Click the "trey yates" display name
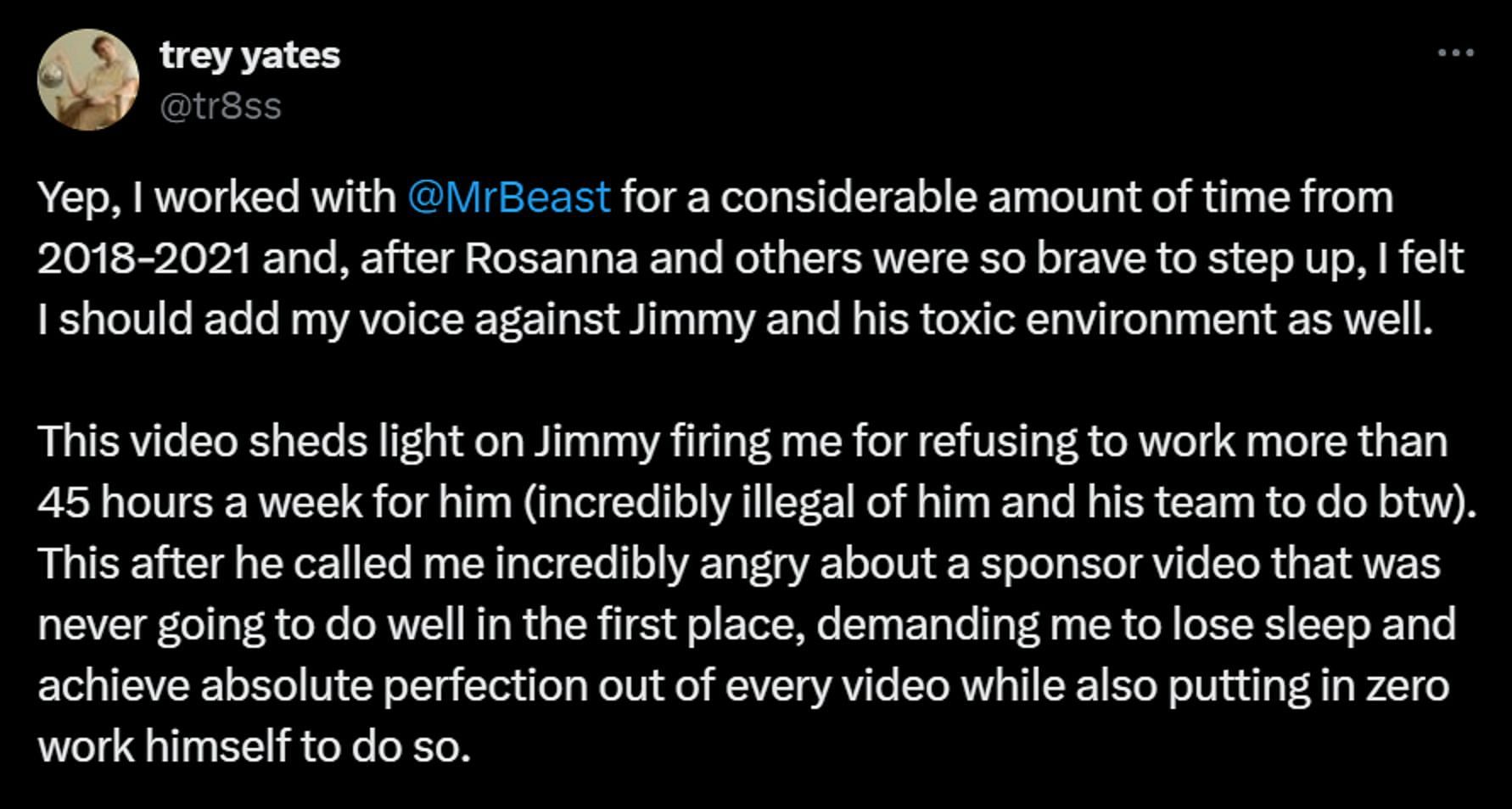 pyautogui.click(x=249, y=56)
